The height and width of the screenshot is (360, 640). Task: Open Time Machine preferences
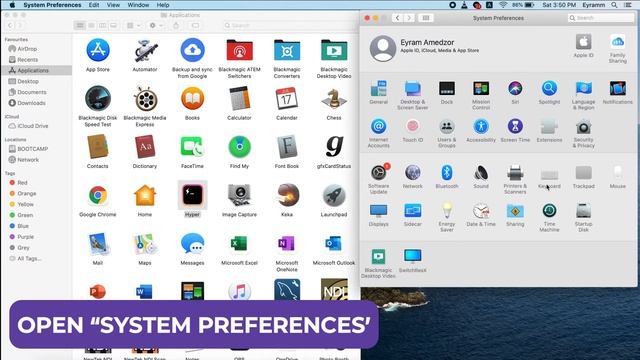coord(549,218)
